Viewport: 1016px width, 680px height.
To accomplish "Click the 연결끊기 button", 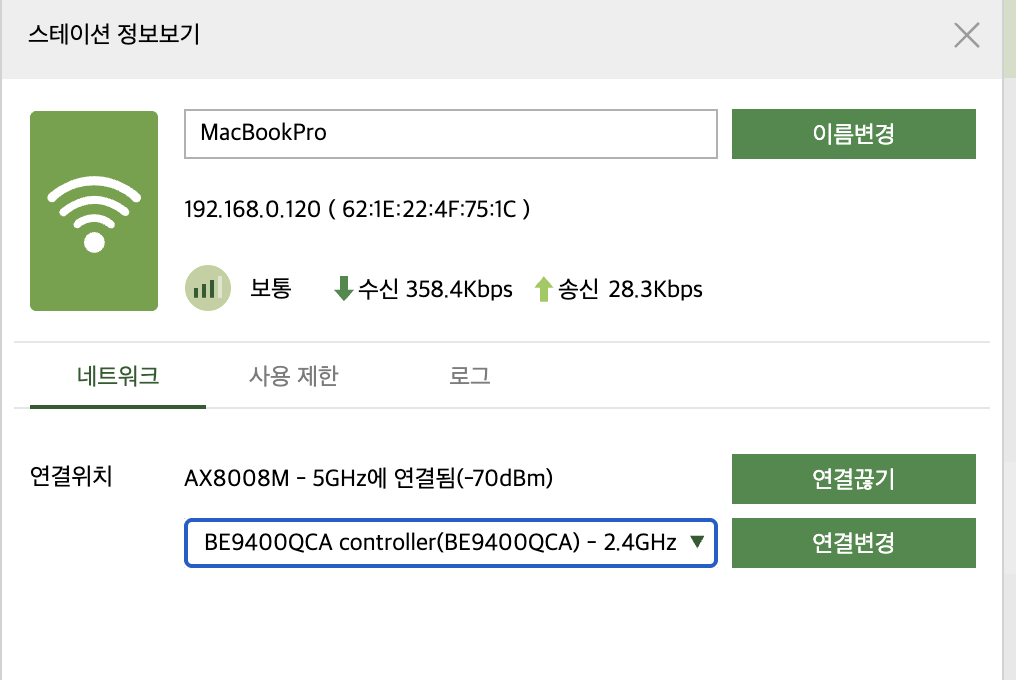I will (x=853, y=479).
